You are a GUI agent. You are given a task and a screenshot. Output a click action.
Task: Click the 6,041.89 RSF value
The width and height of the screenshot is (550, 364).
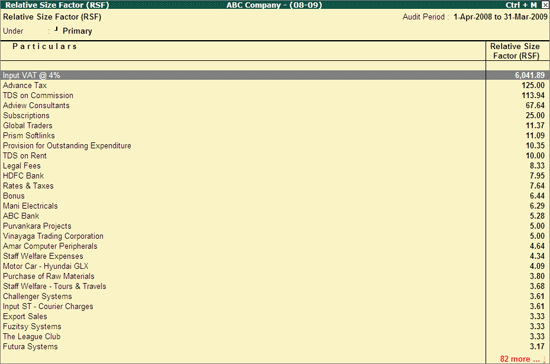pyautogui.click(x=530, y=75)
